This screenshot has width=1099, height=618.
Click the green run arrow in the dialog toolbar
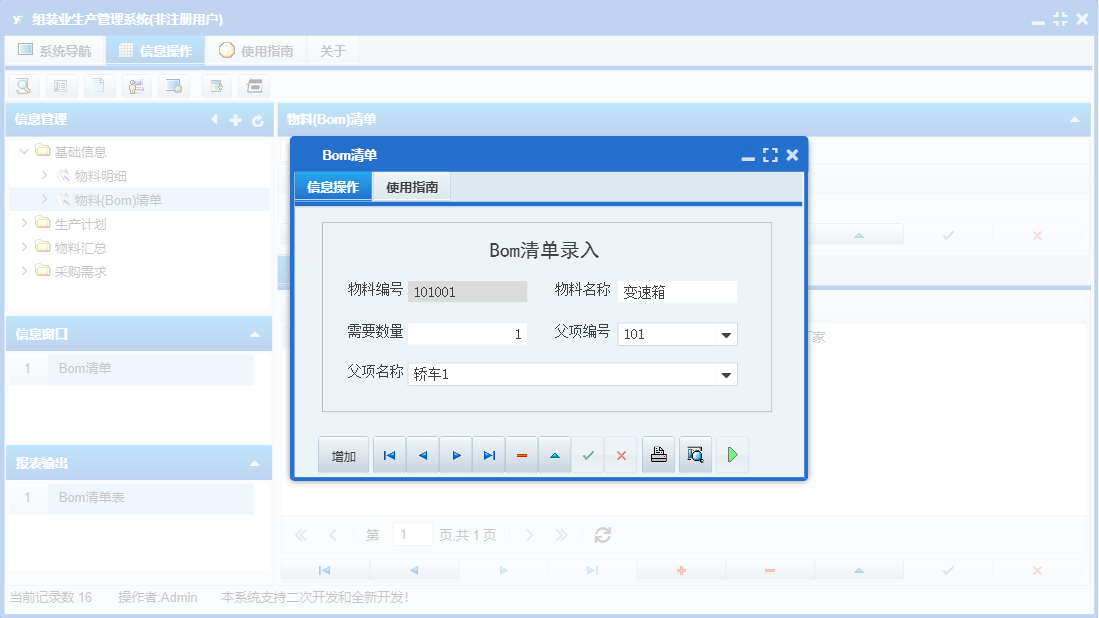(x=730, y=454)
